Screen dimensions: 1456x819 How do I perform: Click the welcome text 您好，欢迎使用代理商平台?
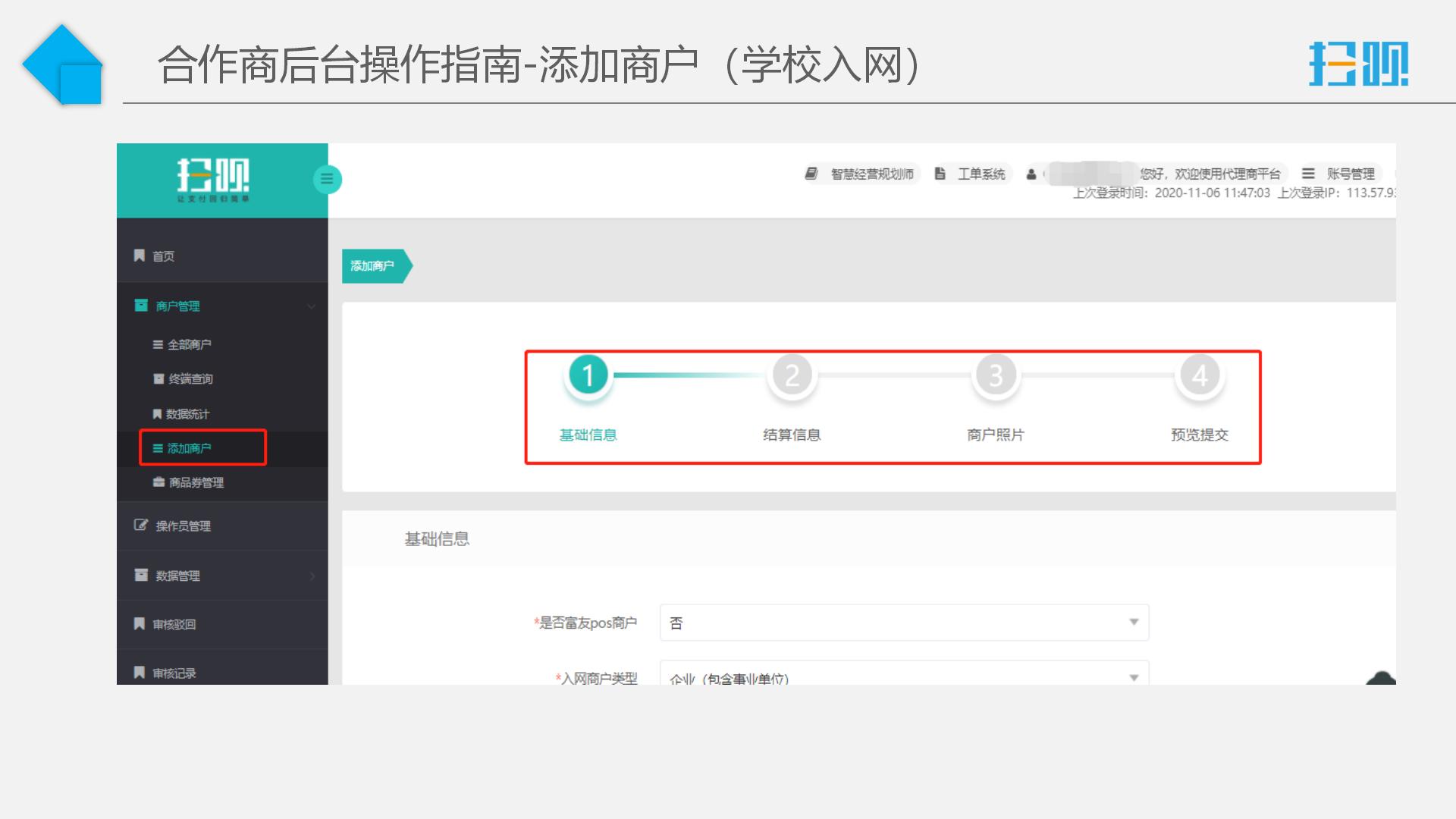point(1210,174)
